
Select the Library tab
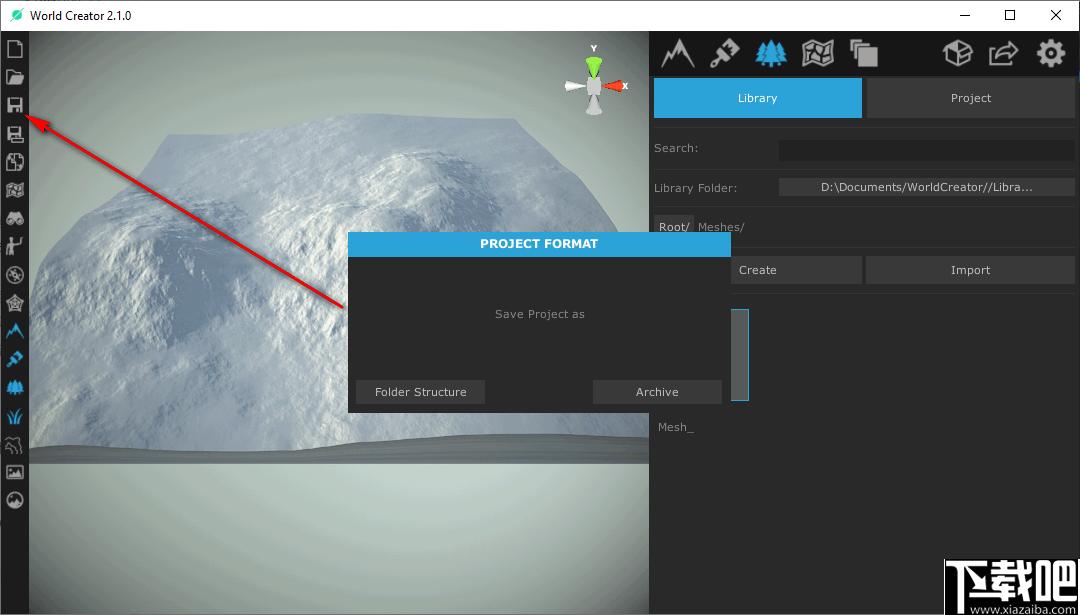(758, 98)
